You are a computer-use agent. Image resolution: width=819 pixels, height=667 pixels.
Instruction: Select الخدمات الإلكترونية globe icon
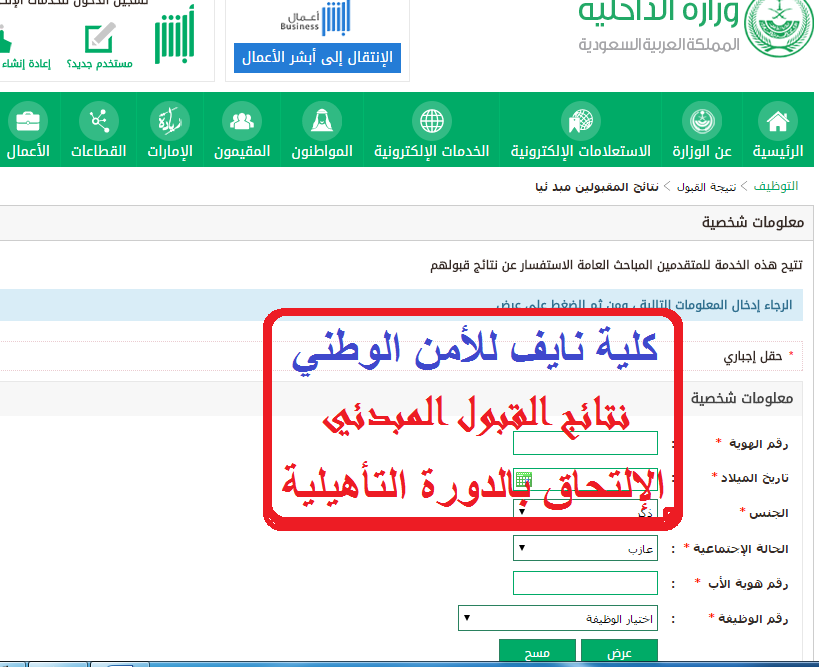431,121
